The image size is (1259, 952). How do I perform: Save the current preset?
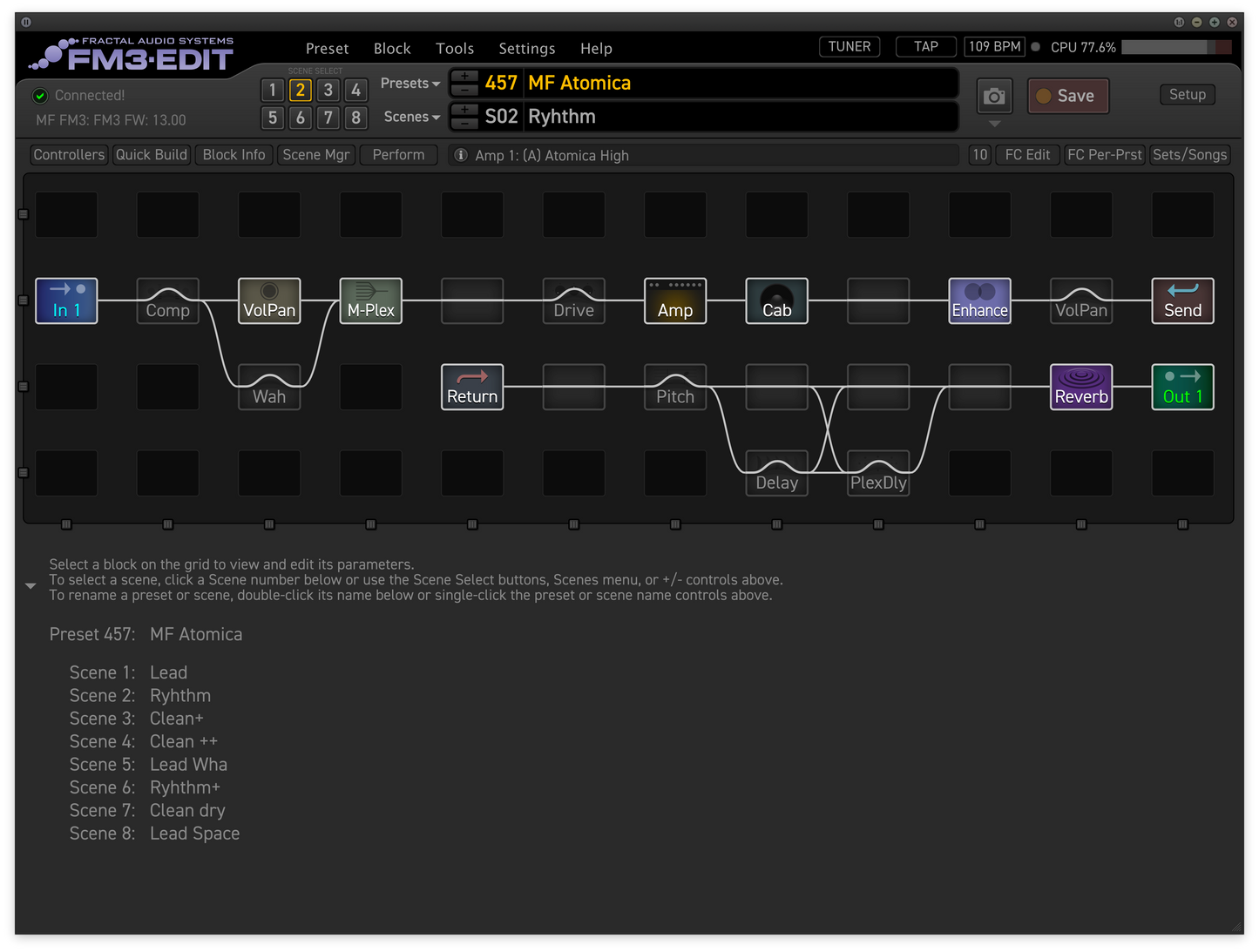(1068, 96)
